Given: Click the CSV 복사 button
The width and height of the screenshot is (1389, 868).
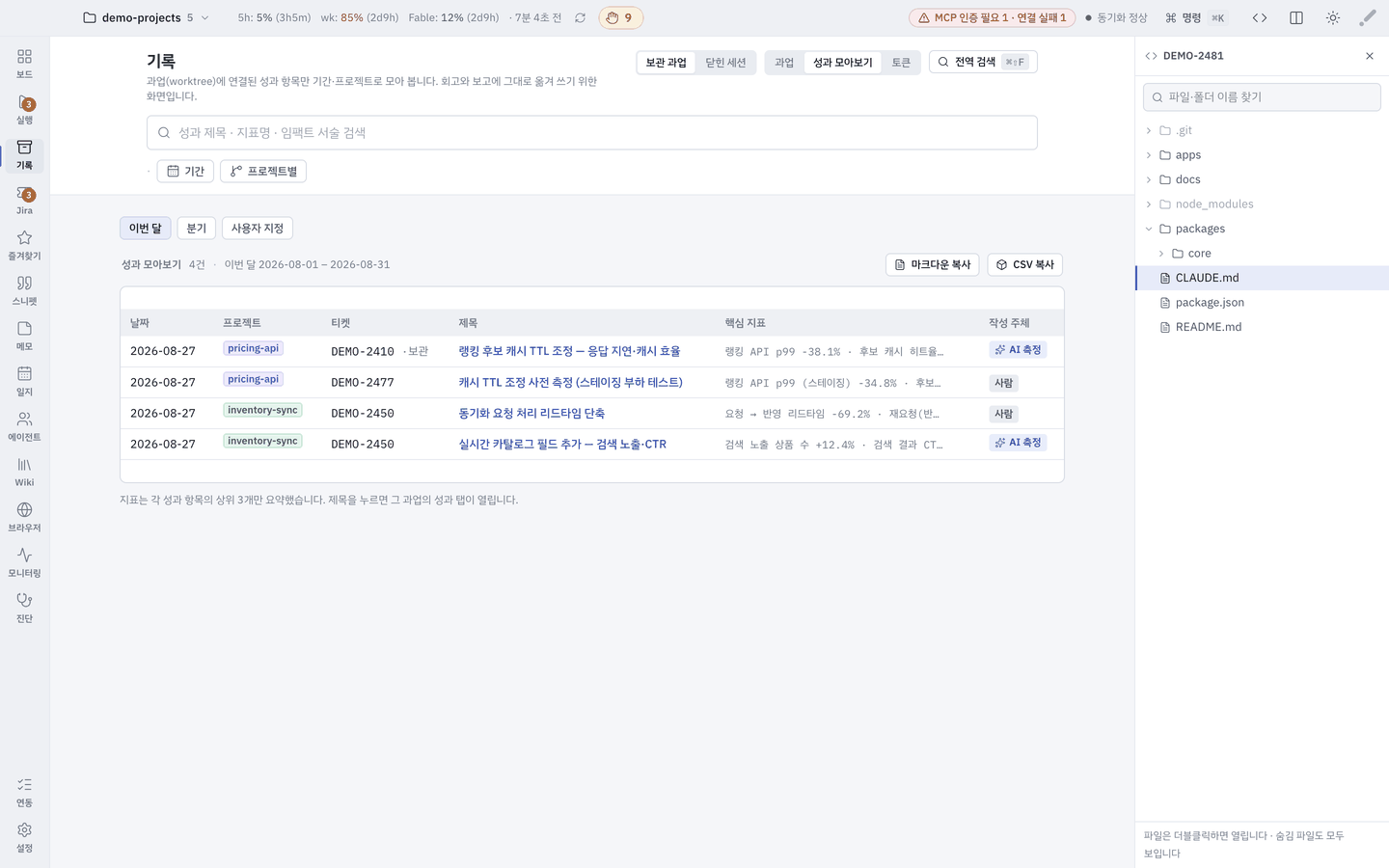Looking at the screenshot, I should pos(1024,264).
